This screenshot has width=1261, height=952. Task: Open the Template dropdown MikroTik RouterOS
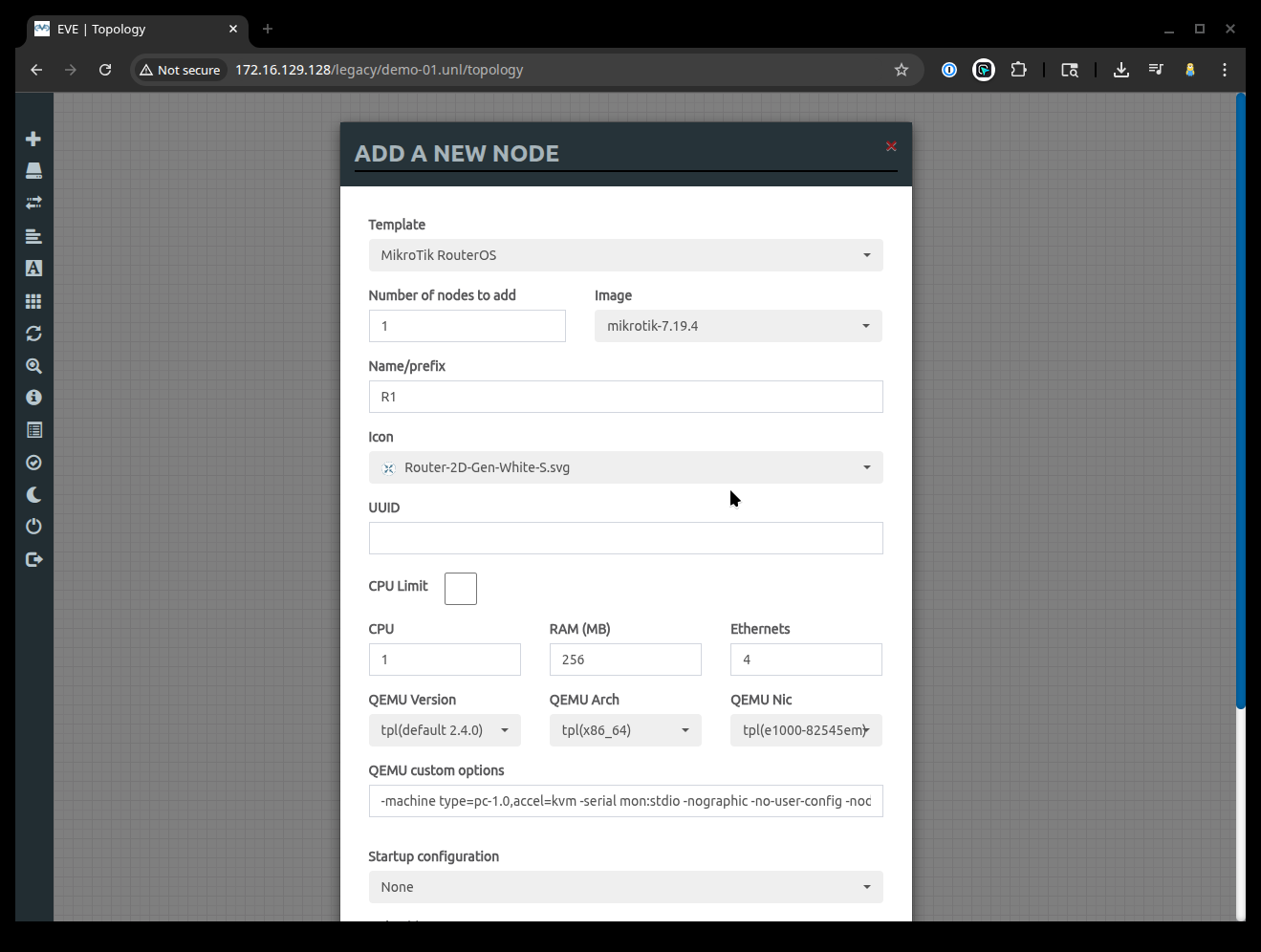625,255
